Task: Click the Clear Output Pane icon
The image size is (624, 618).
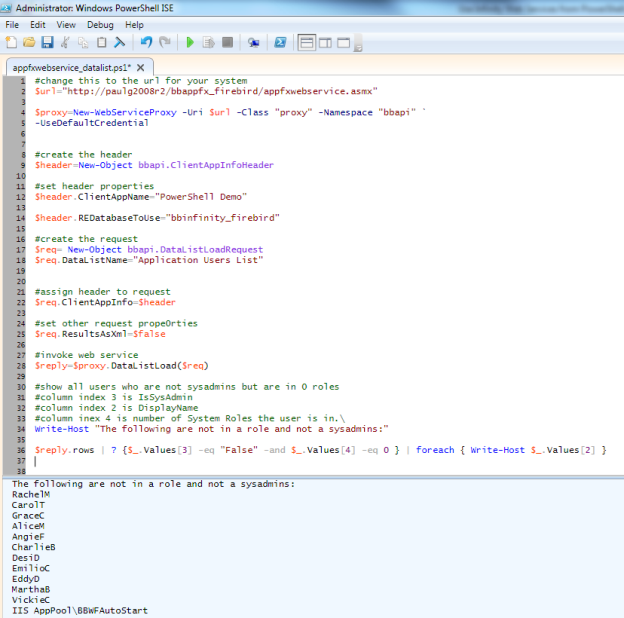Action: 119,43
